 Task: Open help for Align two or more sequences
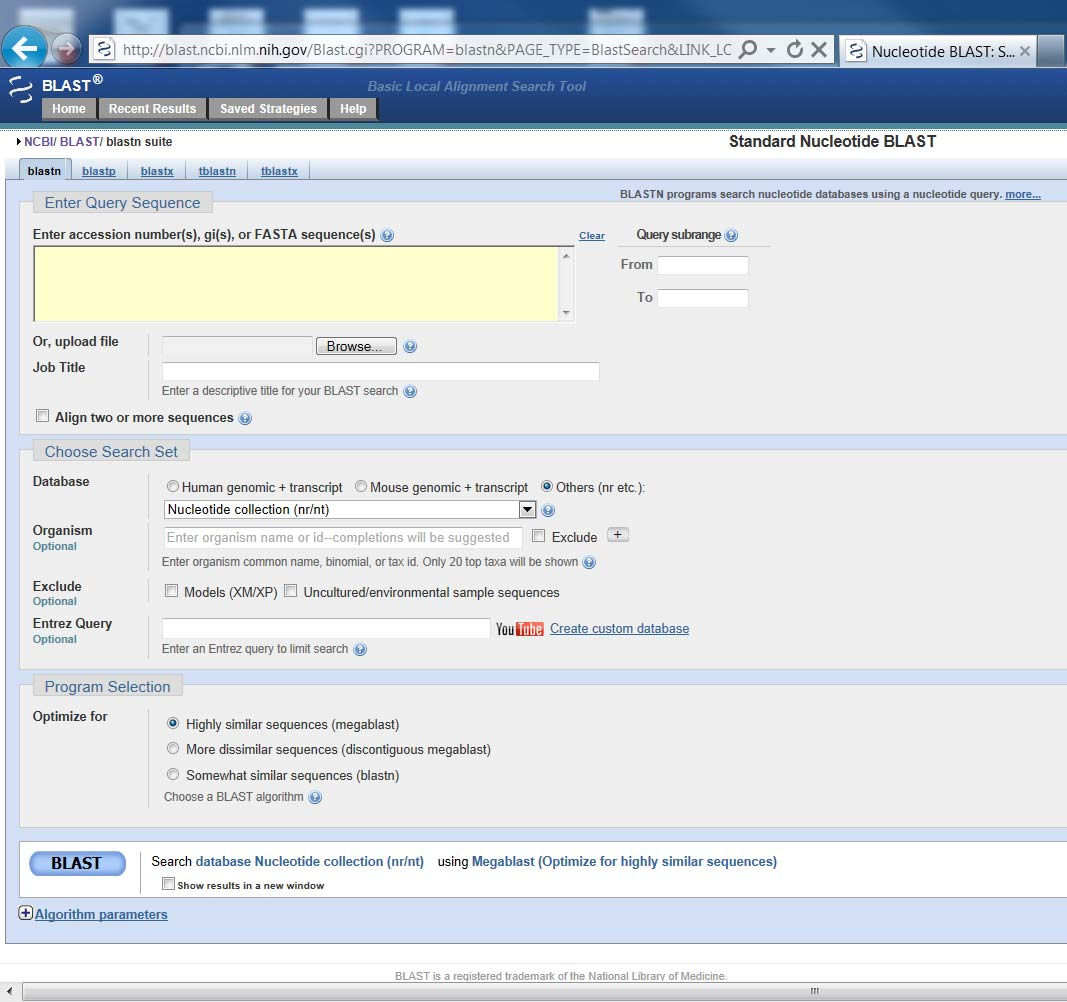(x=245, y=419)
